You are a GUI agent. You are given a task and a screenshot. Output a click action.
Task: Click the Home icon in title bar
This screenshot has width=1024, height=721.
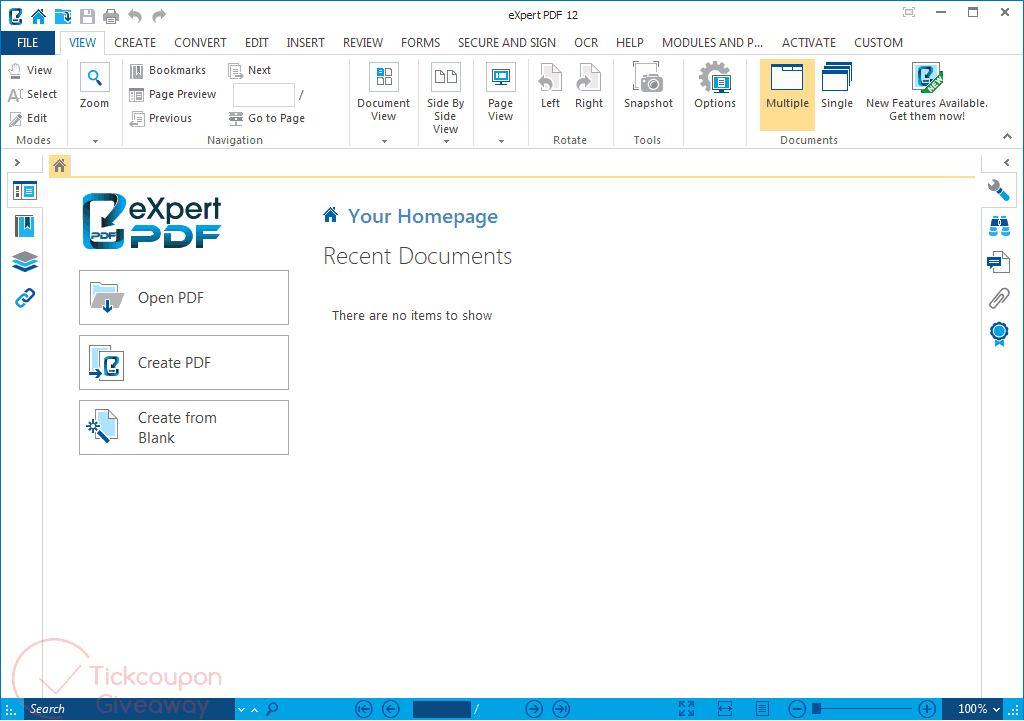(x=39, y=15)
